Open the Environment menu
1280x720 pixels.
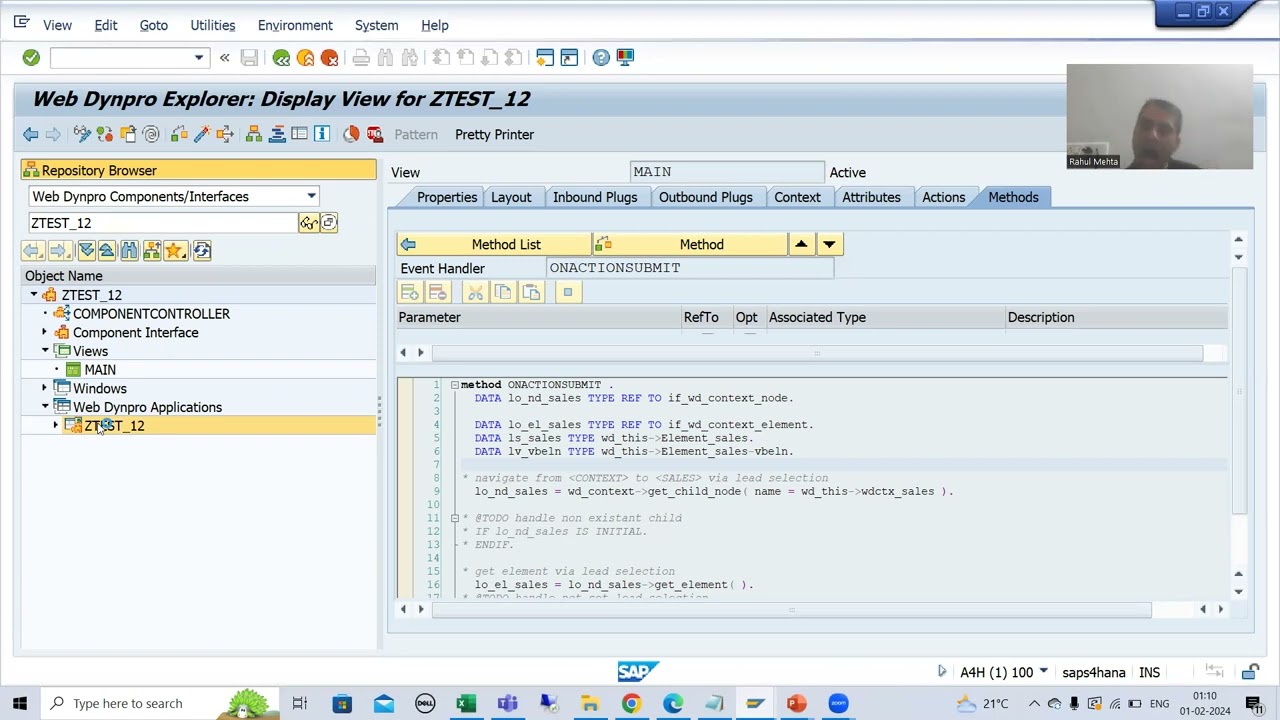pyautogui.click(x=295, y=25)
